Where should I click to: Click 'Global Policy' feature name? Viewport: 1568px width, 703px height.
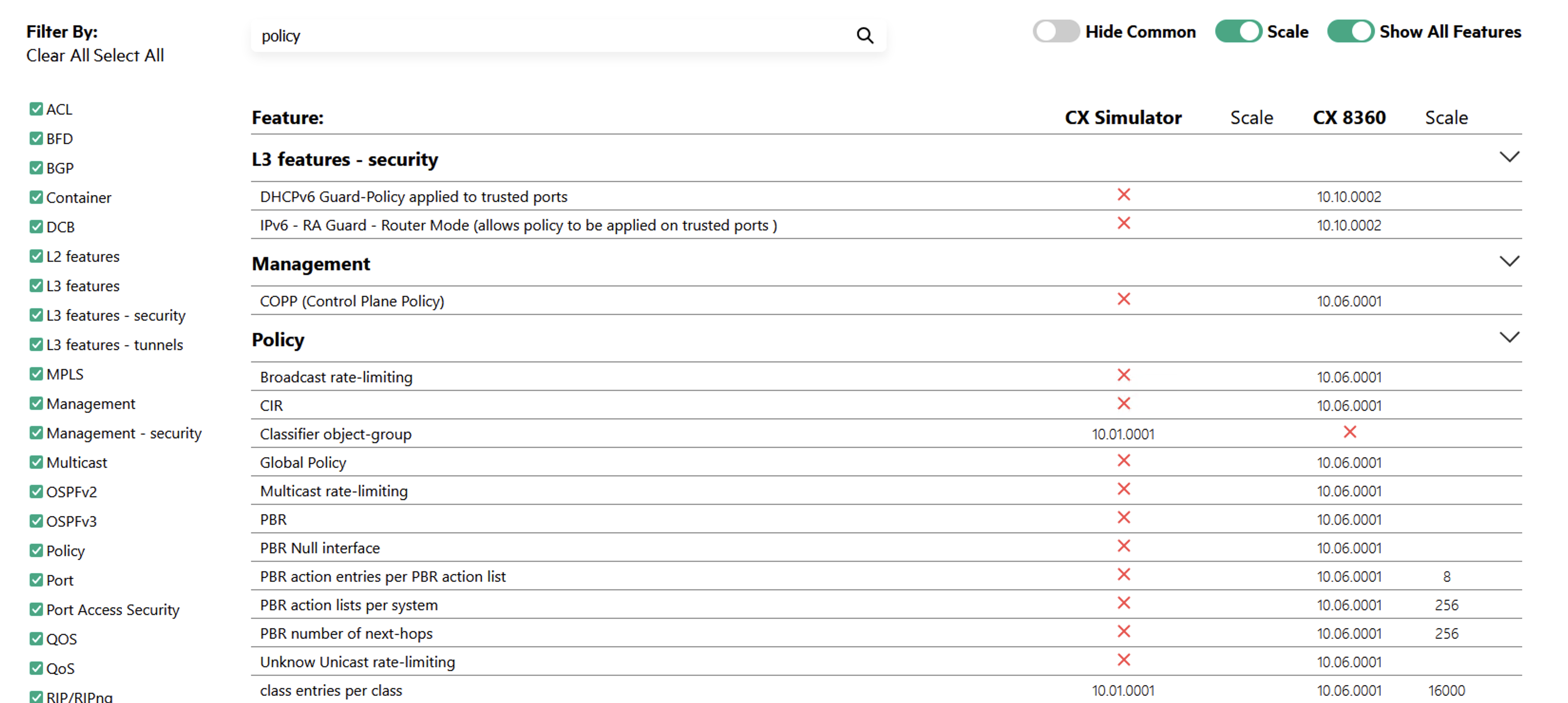[x=303, y=463]
